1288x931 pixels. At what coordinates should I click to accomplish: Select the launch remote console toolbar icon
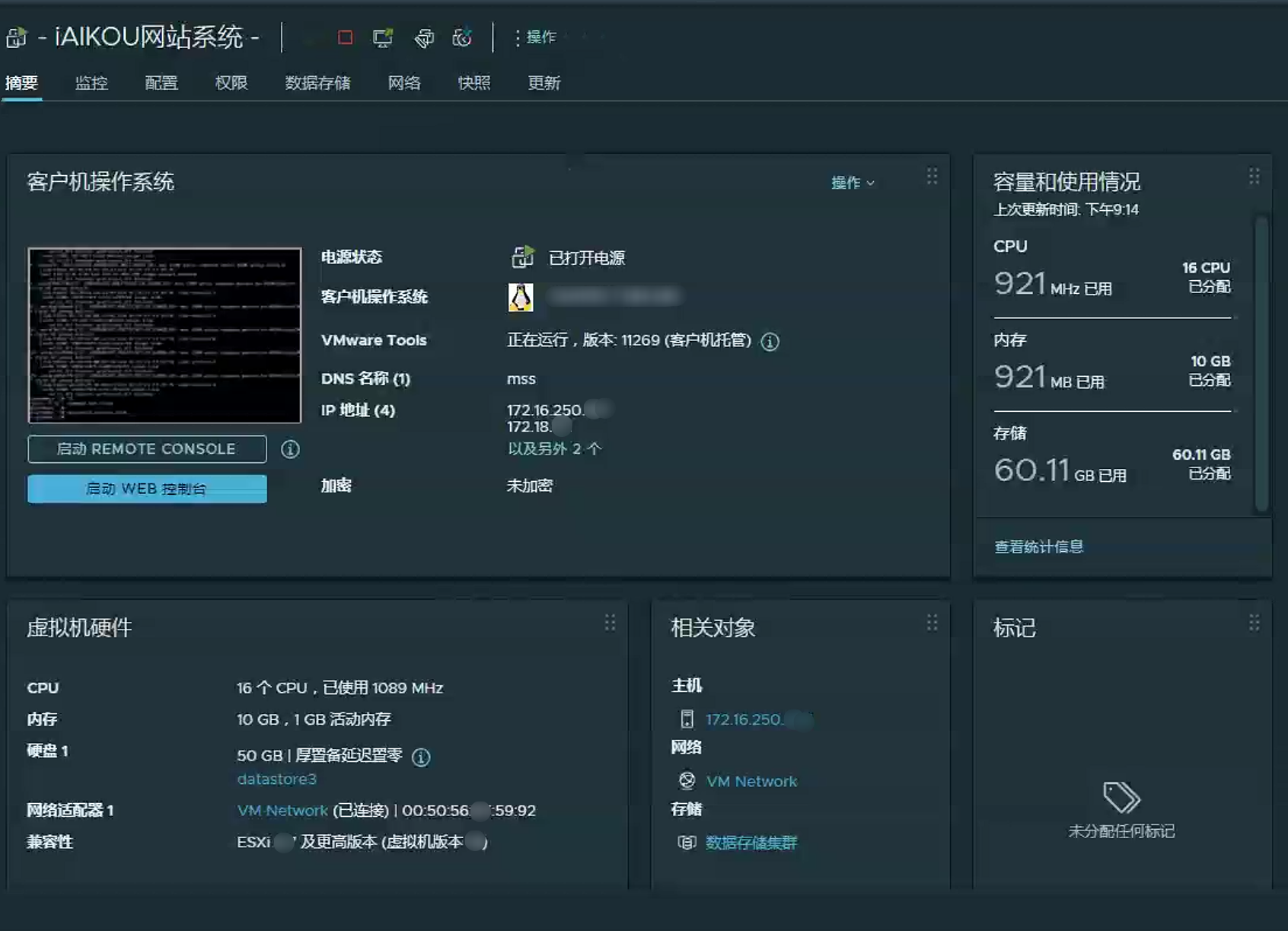pyautogui.click(x=383, y=37)
